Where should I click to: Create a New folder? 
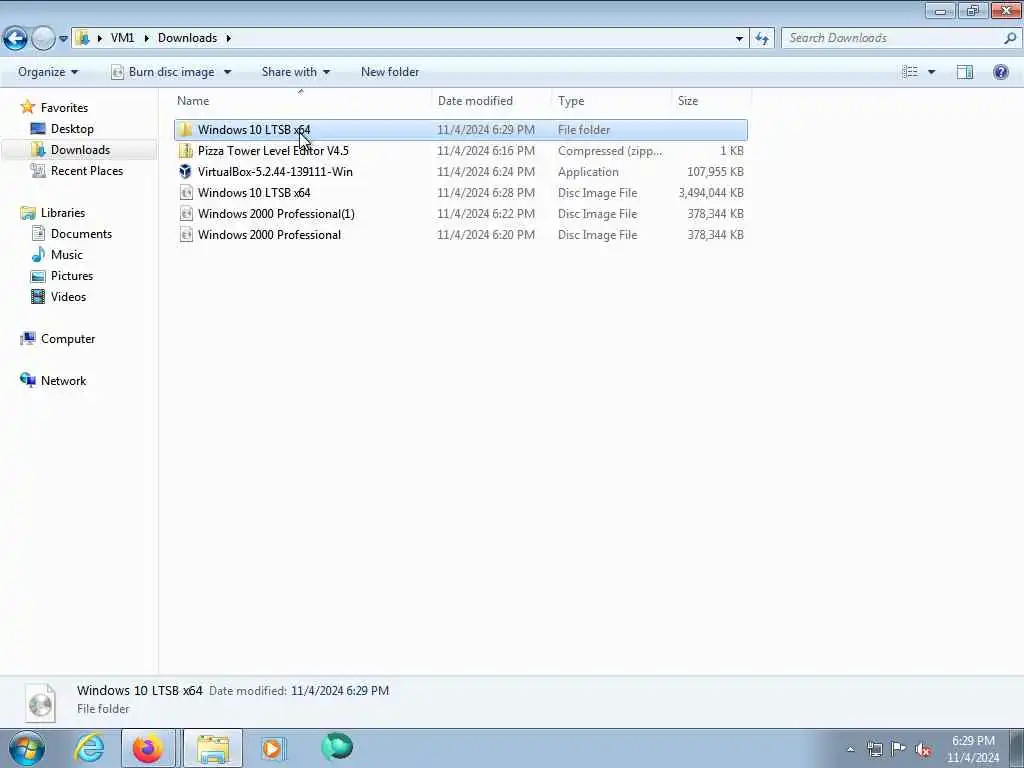tap(390, 72)
